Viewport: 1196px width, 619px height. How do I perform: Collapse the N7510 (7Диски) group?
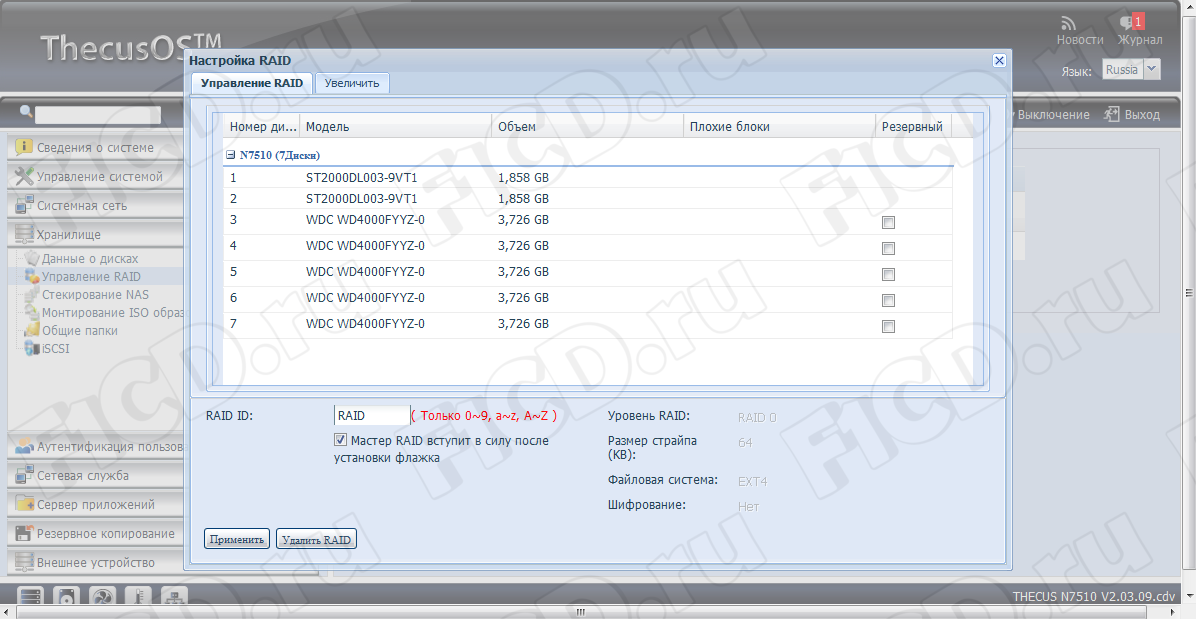tap(230, 155)
